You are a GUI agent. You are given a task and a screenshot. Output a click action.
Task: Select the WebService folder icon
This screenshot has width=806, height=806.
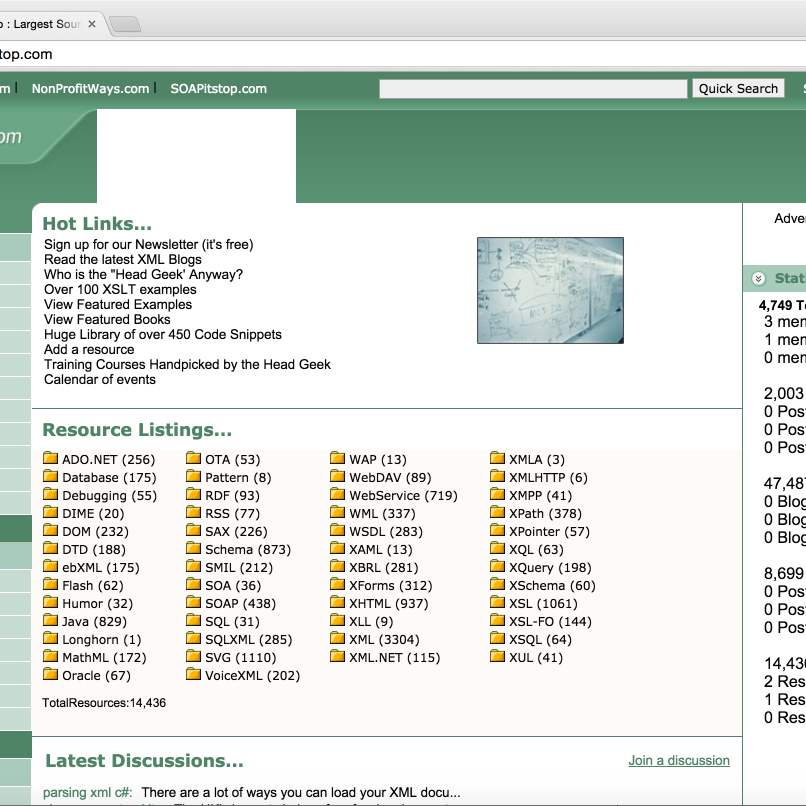pyautogui.click(x=337, y=493)
